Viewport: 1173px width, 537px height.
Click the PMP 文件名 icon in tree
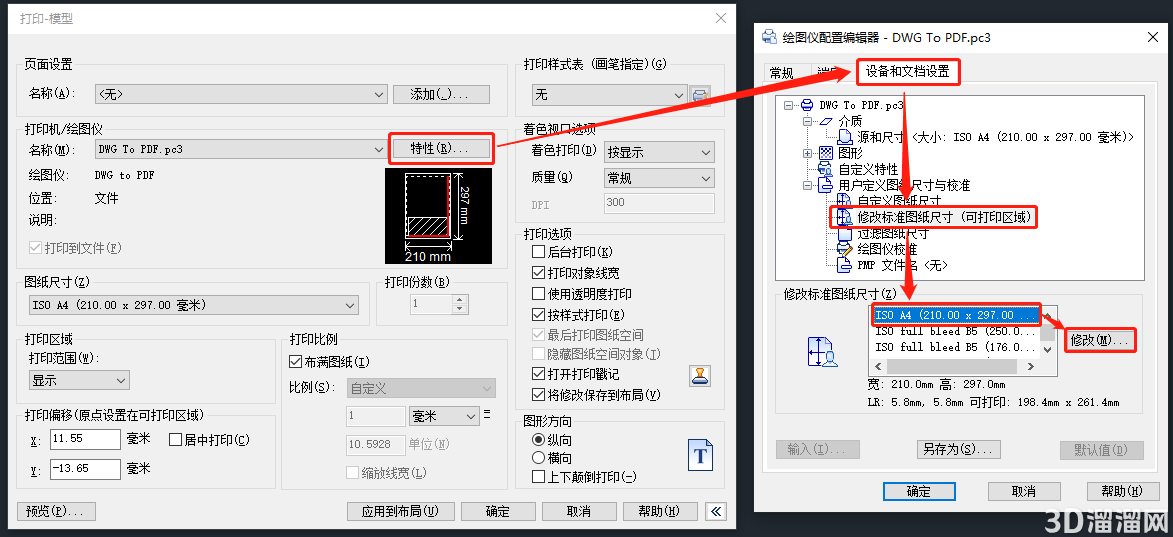tap(844, 265)
